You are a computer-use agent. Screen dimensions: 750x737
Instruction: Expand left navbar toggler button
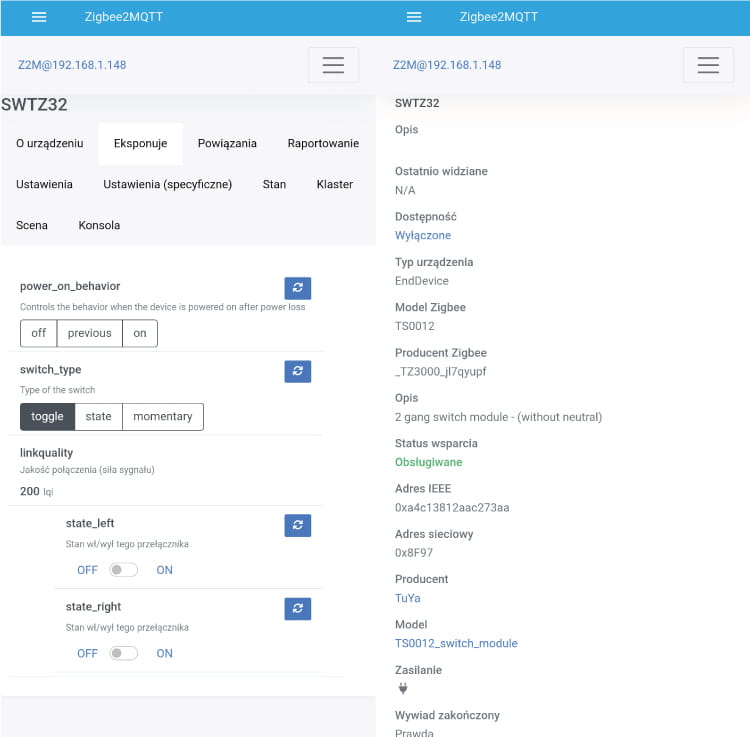[333, 65]
